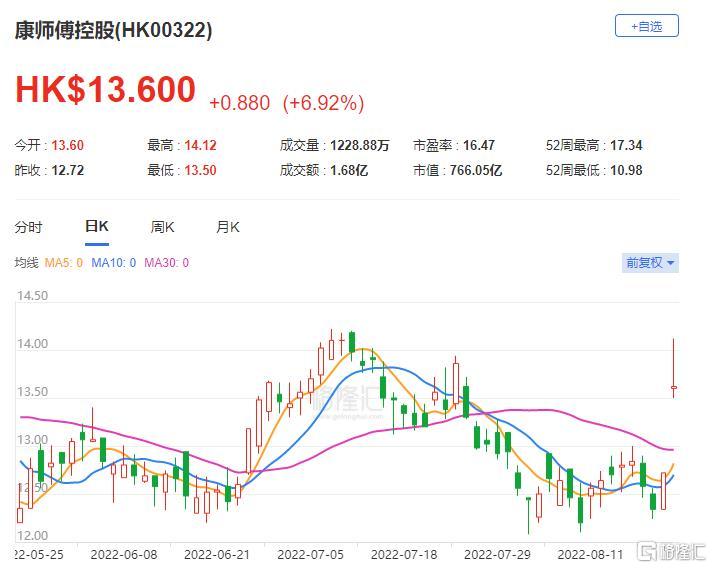Click the 2022-08-11 date axis label
Screen dimensions: 712x568
click(x=590, y=555)
